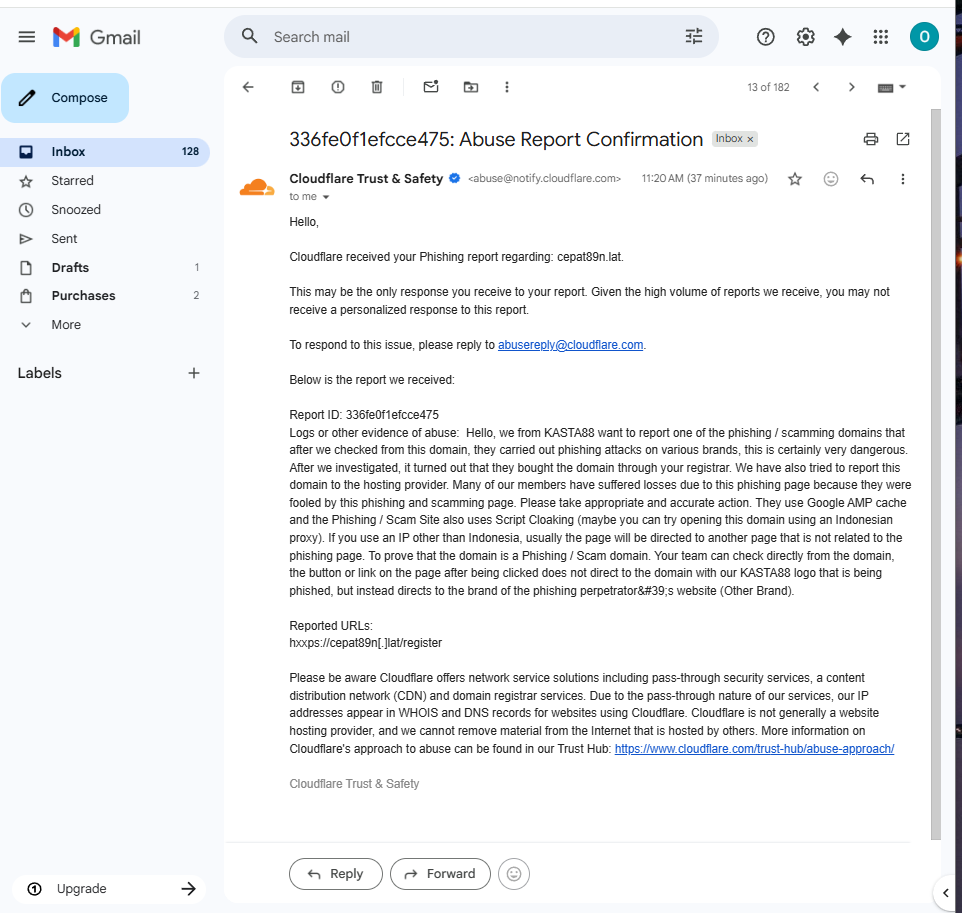Click the 'Report ID: 336fe0f1efcce475' line
Image resolution: width=962 pixels, height=913 pixels.
(x=364, y=415)
